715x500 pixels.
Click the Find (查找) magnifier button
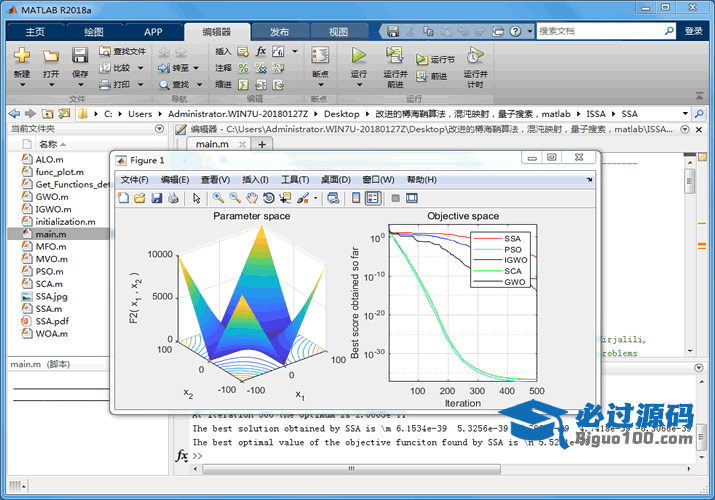click(x=174, y=85)
